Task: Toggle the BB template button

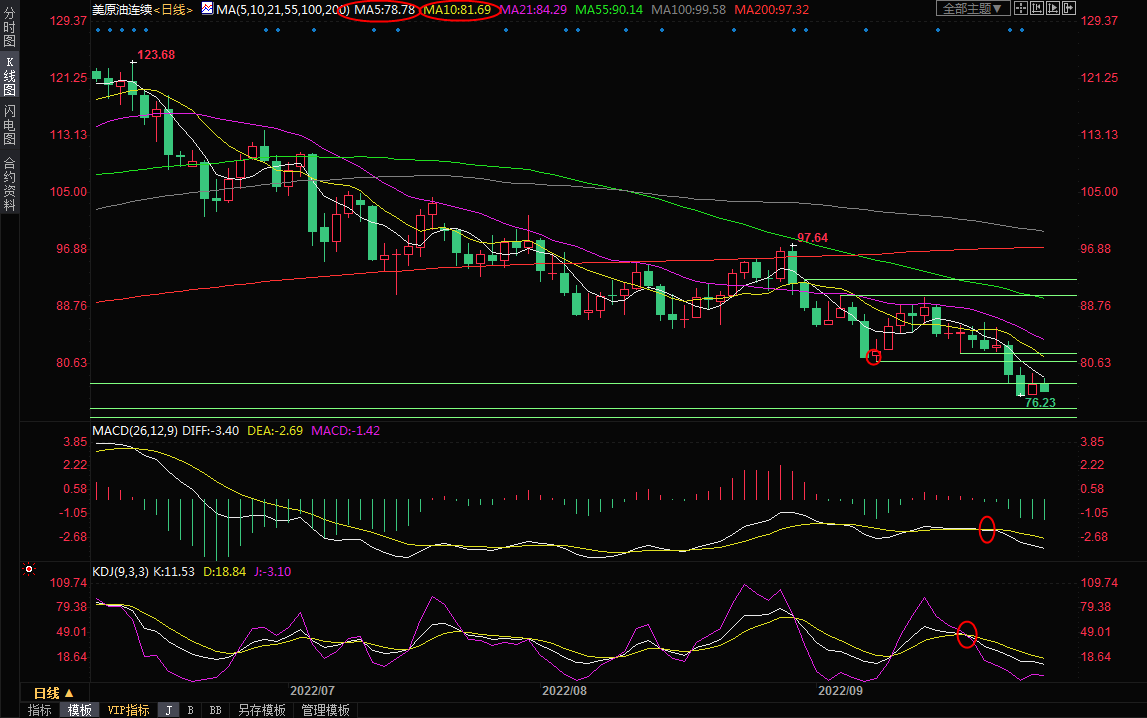Action: click(x=215, y=710)
